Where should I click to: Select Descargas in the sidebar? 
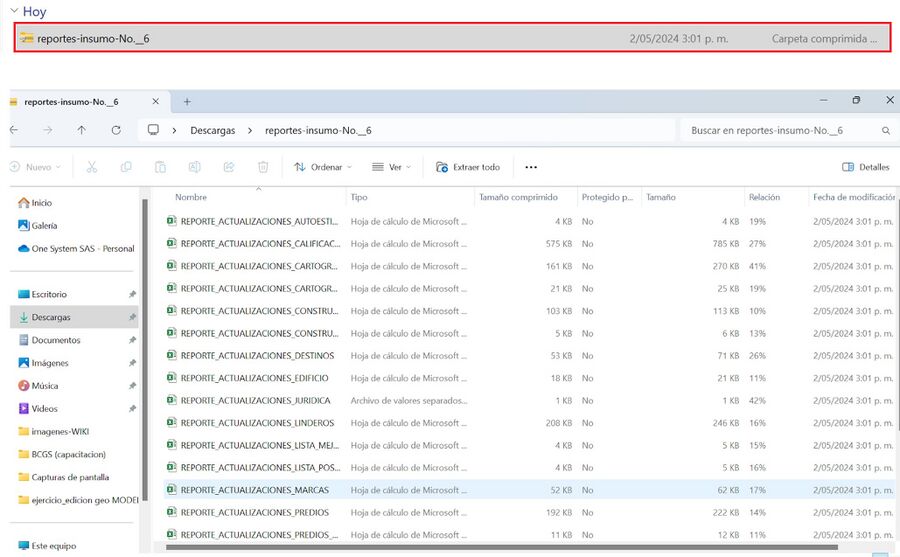[x=74, y=317]
